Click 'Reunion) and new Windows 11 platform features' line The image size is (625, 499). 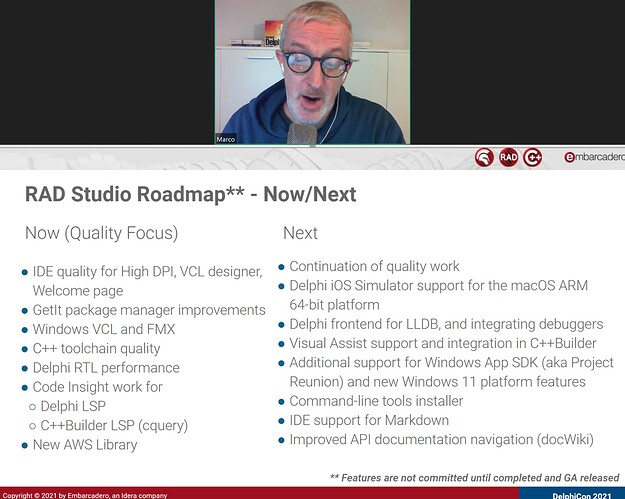[x=437, y=382]
